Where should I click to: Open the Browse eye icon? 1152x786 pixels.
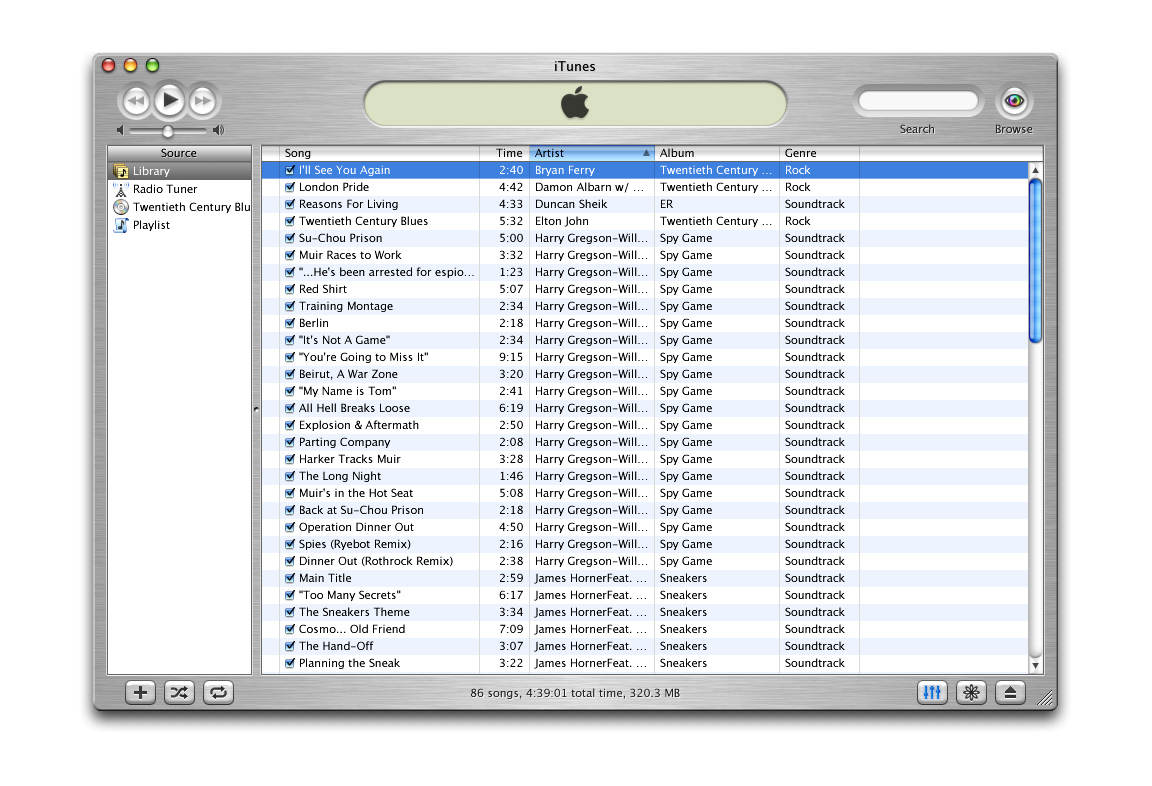tap(1013, 101)
